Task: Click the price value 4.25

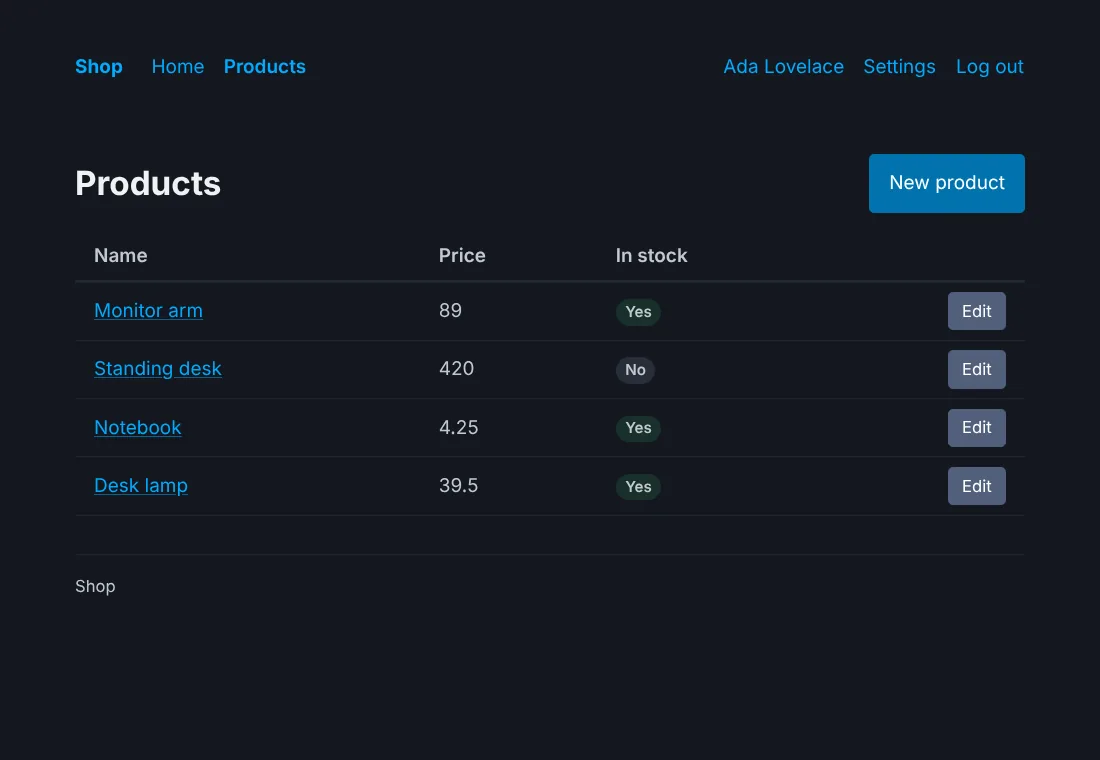Action: point(459,427)
